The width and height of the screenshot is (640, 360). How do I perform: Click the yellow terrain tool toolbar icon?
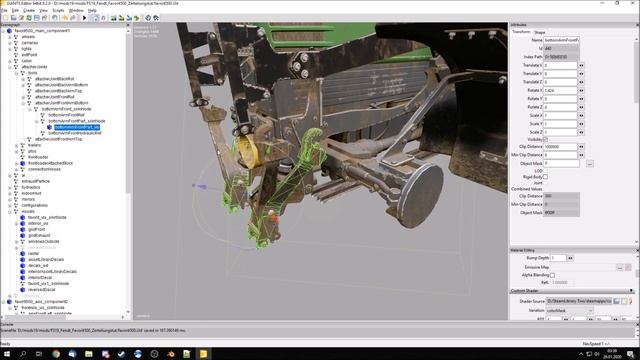point(121,18)
